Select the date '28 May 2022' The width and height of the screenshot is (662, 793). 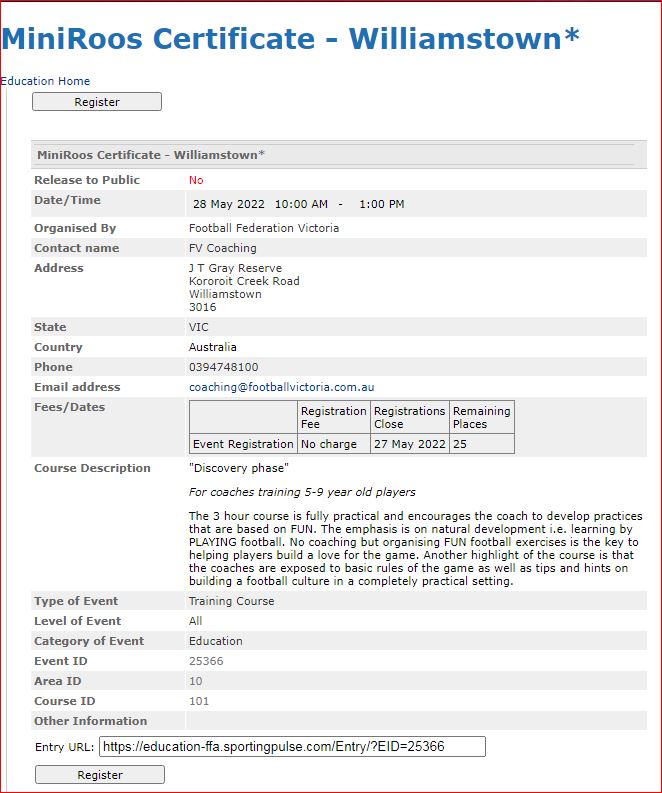pyautogui.click(x=229, y=204)
